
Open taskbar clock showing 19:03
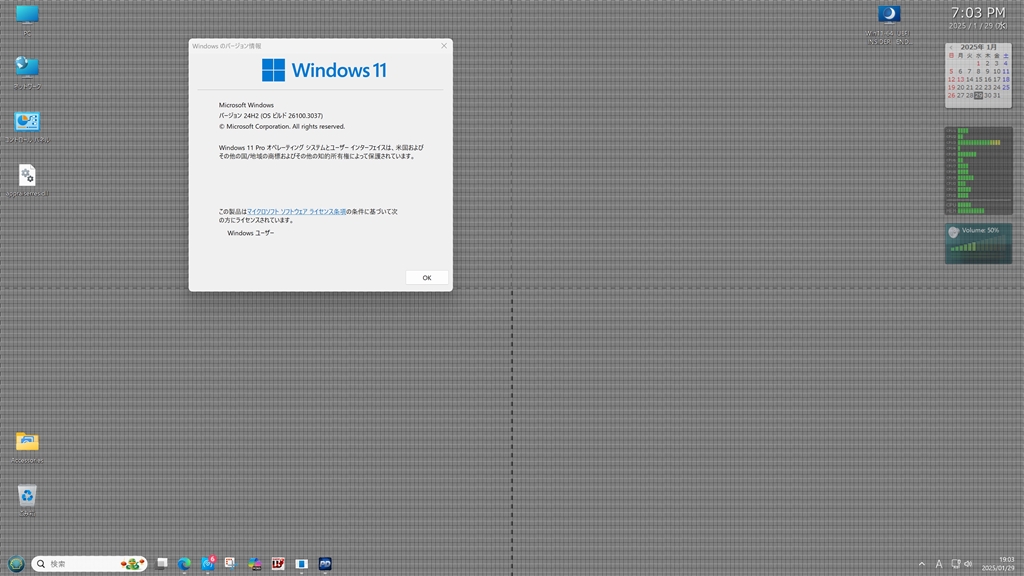(x=998, y=564)
